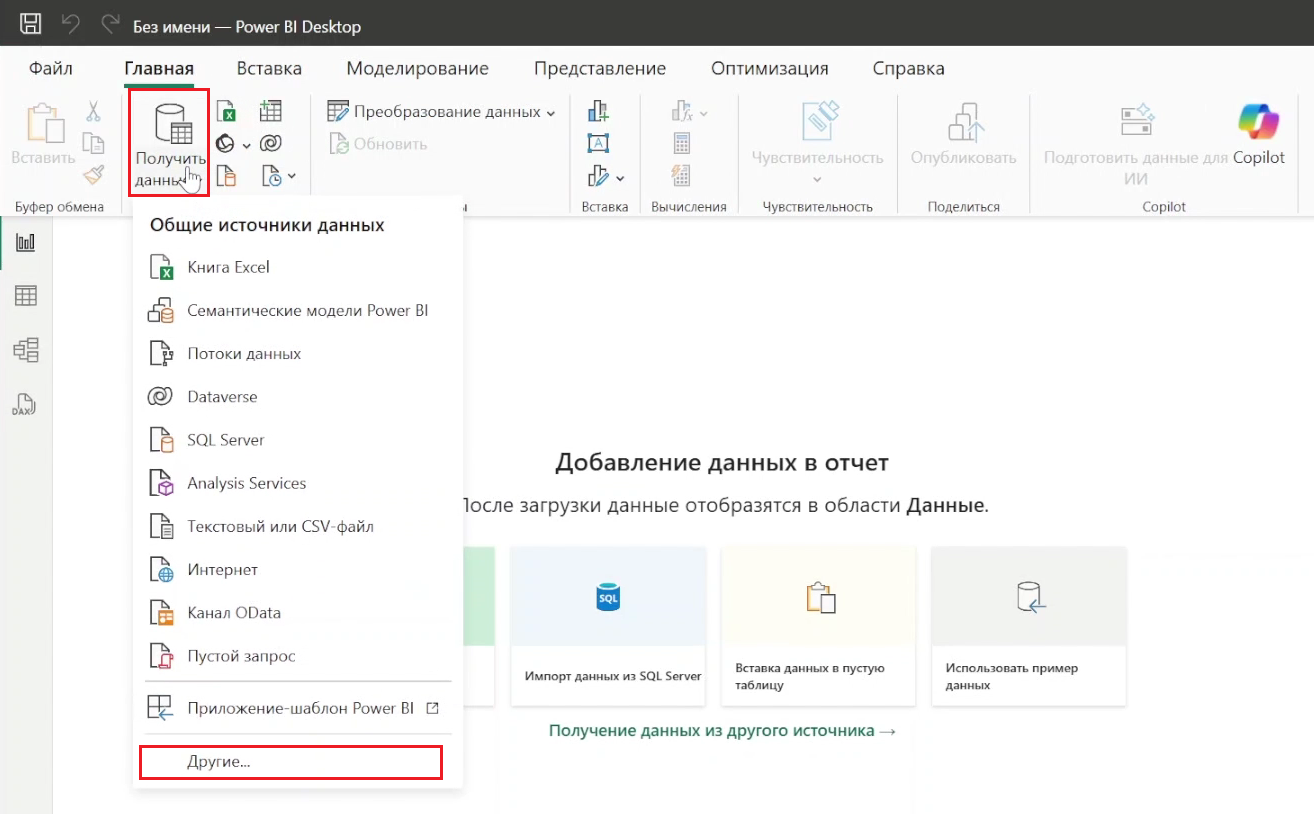Choose Analysis Services menu entry
The image size is (1314, 814).
297,483
